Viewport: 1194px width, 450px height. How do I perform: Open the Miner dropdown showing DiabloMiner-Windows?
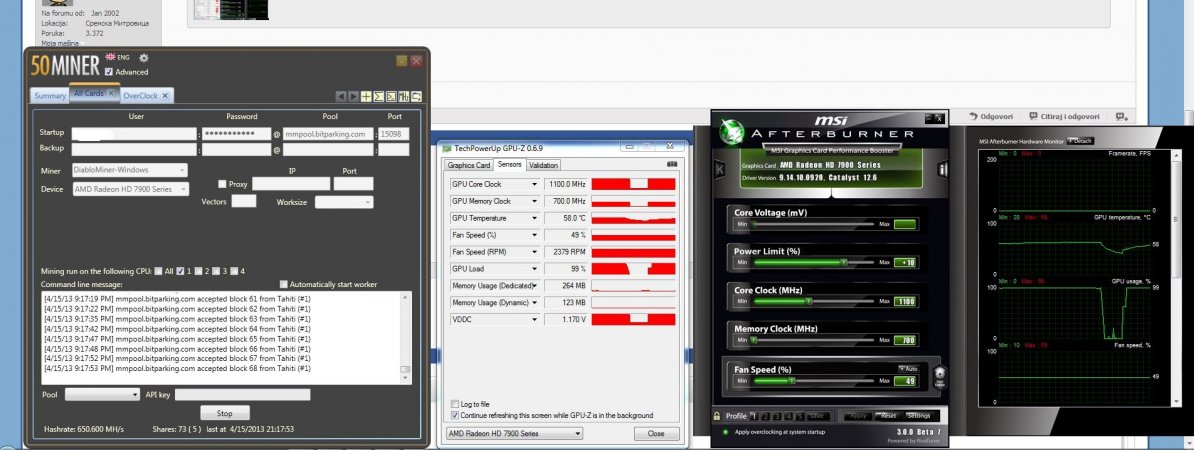[x=130, y=171]
